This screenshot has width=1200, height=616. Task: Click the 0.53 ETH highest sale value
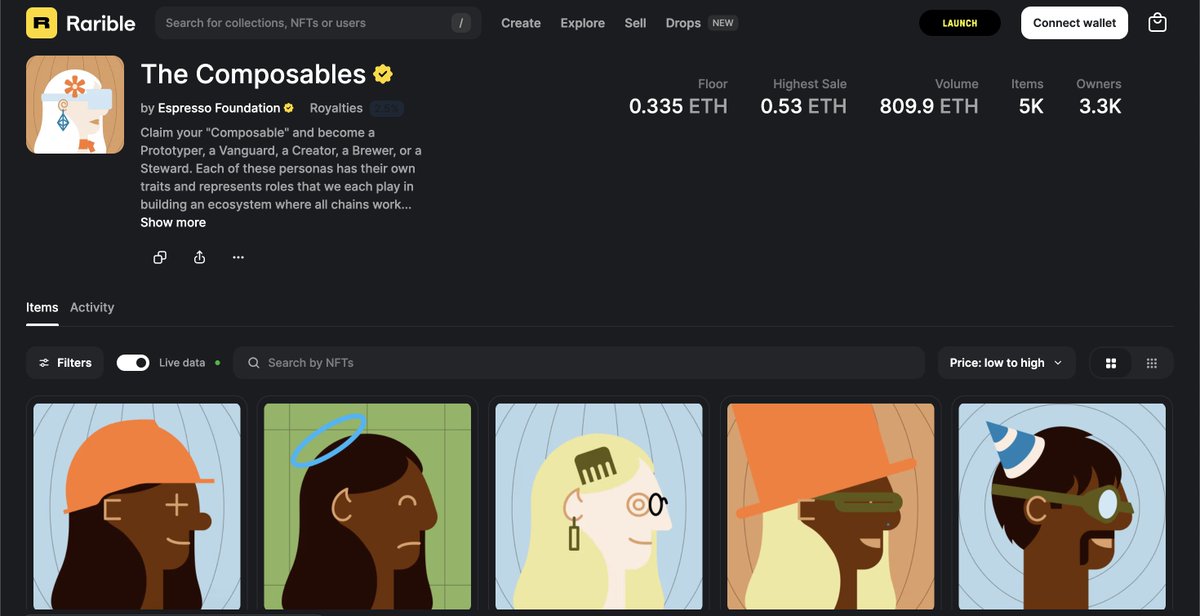pyautogui.click(x=803, y=106)
